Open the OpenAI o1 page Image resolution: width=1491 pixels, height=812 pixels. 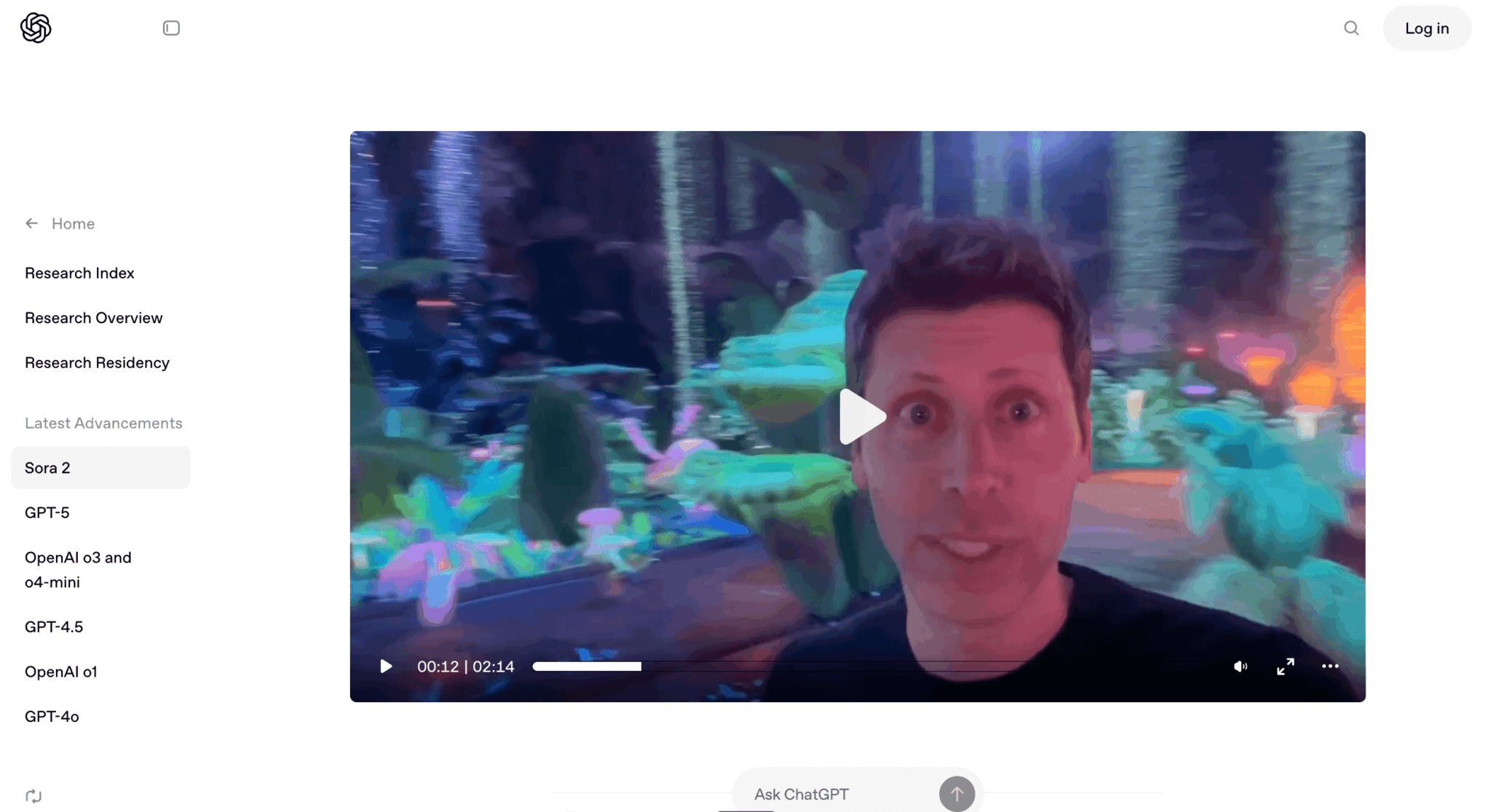61,672
